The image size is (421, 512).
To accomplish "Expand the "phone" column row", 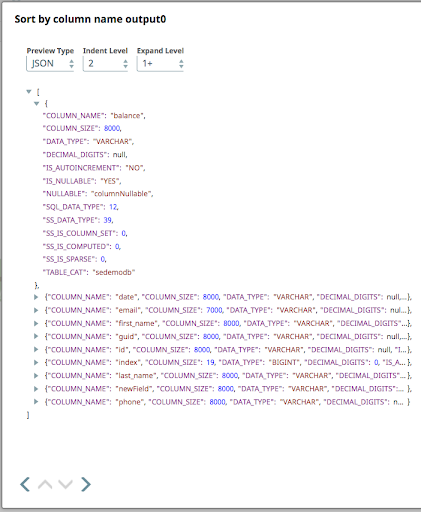I will pyautogui.click(x=36, y=402).
